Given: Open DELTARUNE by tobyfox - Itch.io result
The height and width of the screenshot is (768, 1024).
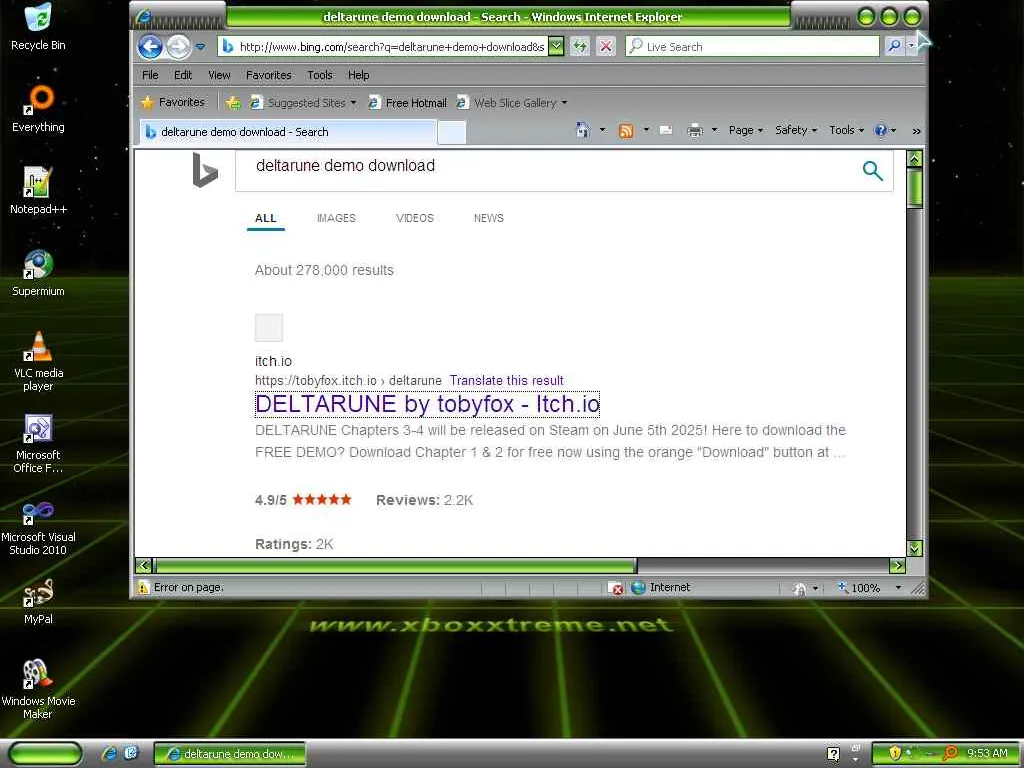Looking at the screenshot, I should [x=427, y=404].
